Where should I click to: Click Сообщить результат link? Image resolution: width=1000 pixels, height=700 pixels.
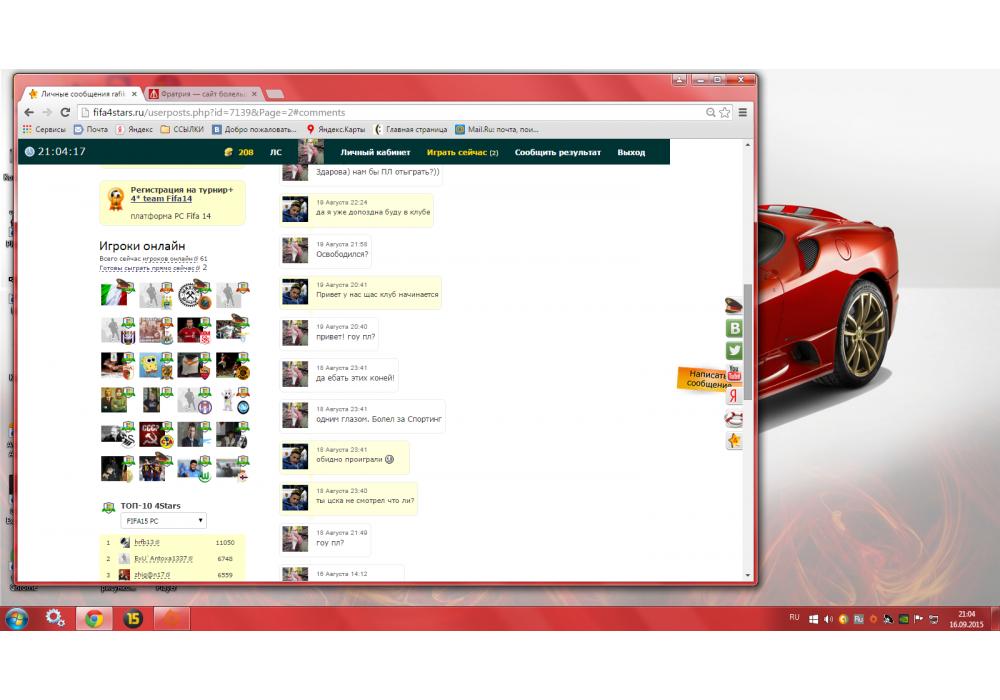tap(557, 153)
